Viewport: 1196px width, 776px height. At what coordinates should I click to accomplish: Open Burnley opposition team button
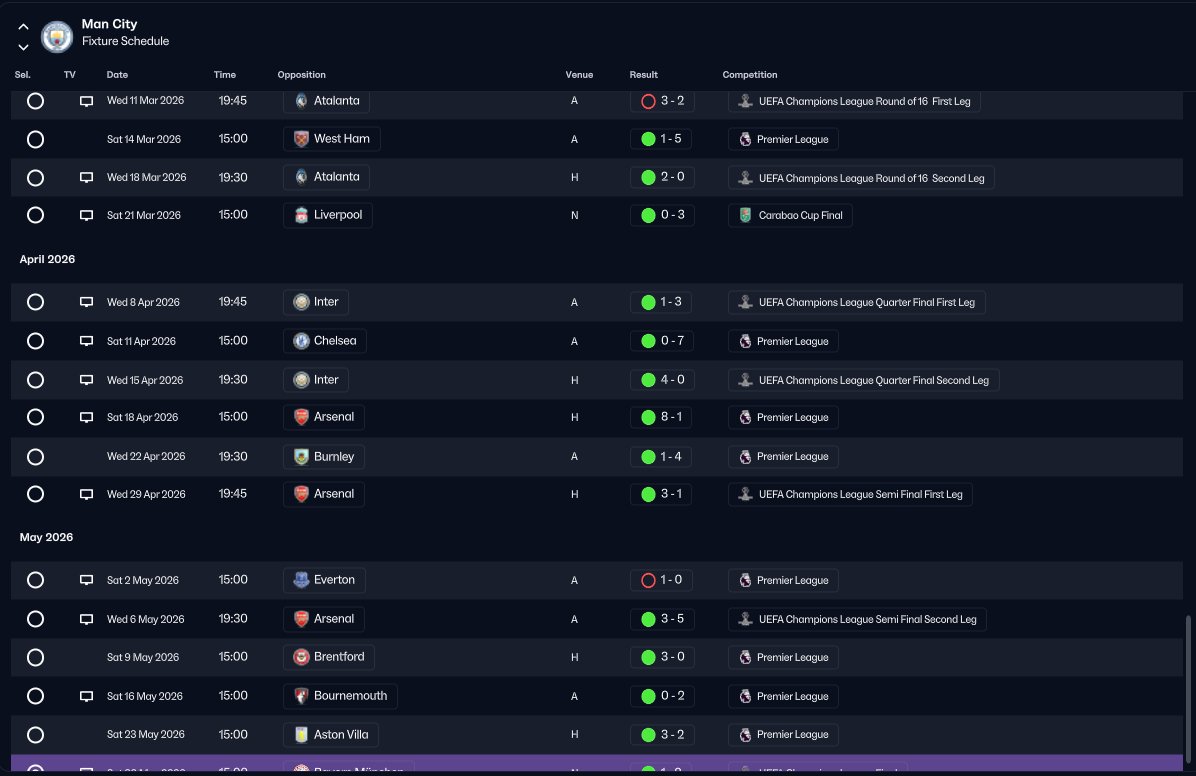pyautogui.click(x=323, y=456)
